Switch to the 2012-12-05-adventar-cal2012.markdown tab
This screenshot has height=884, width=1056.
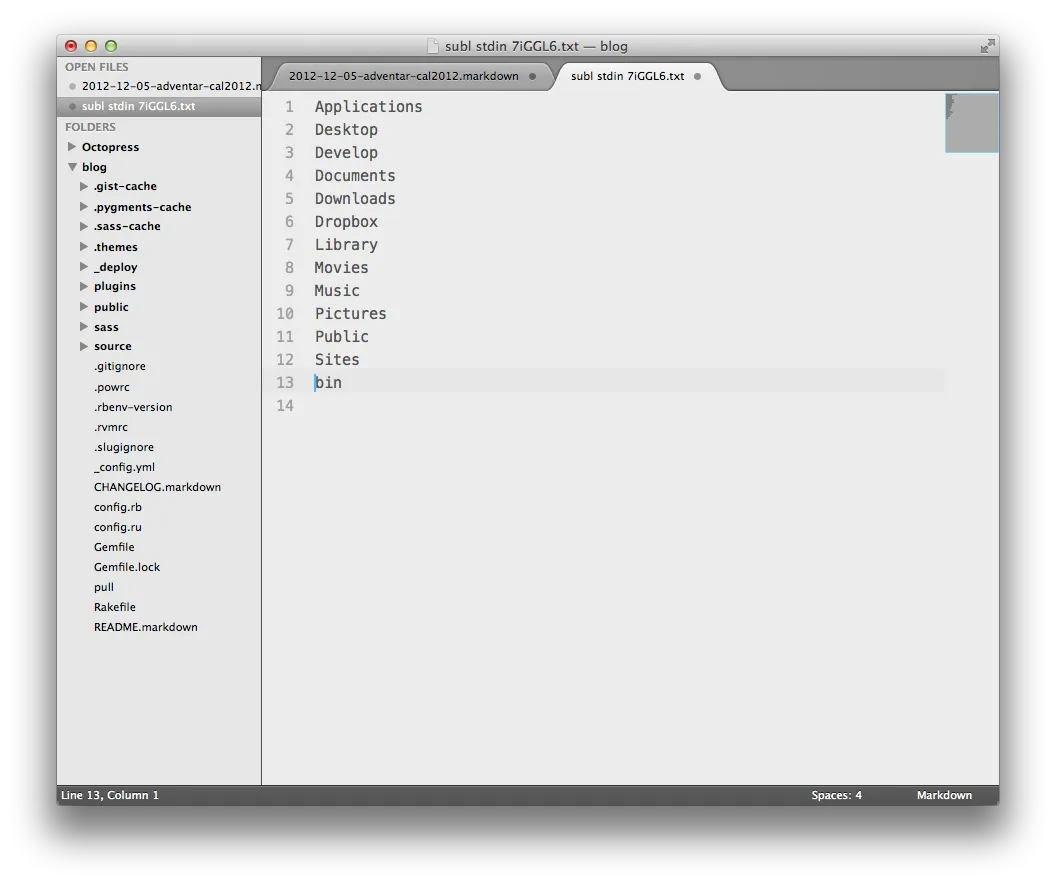[403, 76]
